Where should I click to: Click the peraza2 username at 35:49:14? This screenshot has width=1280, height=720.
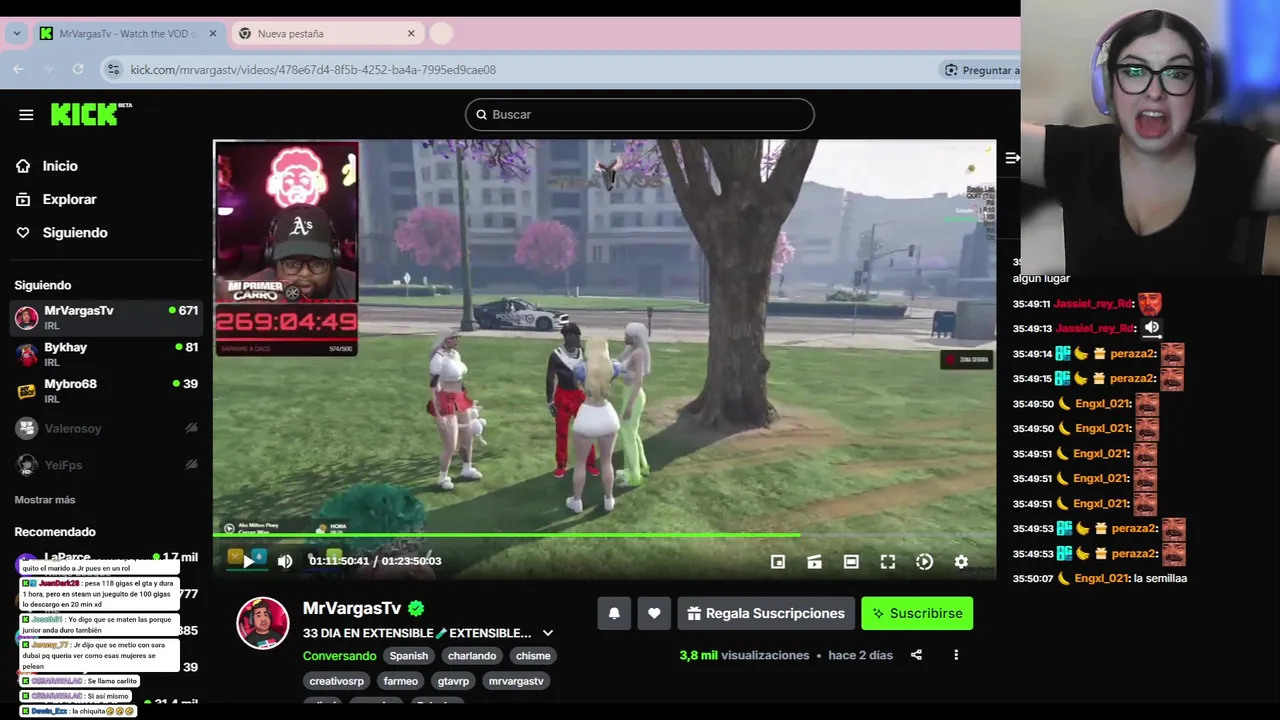(x=1133, y=353)
